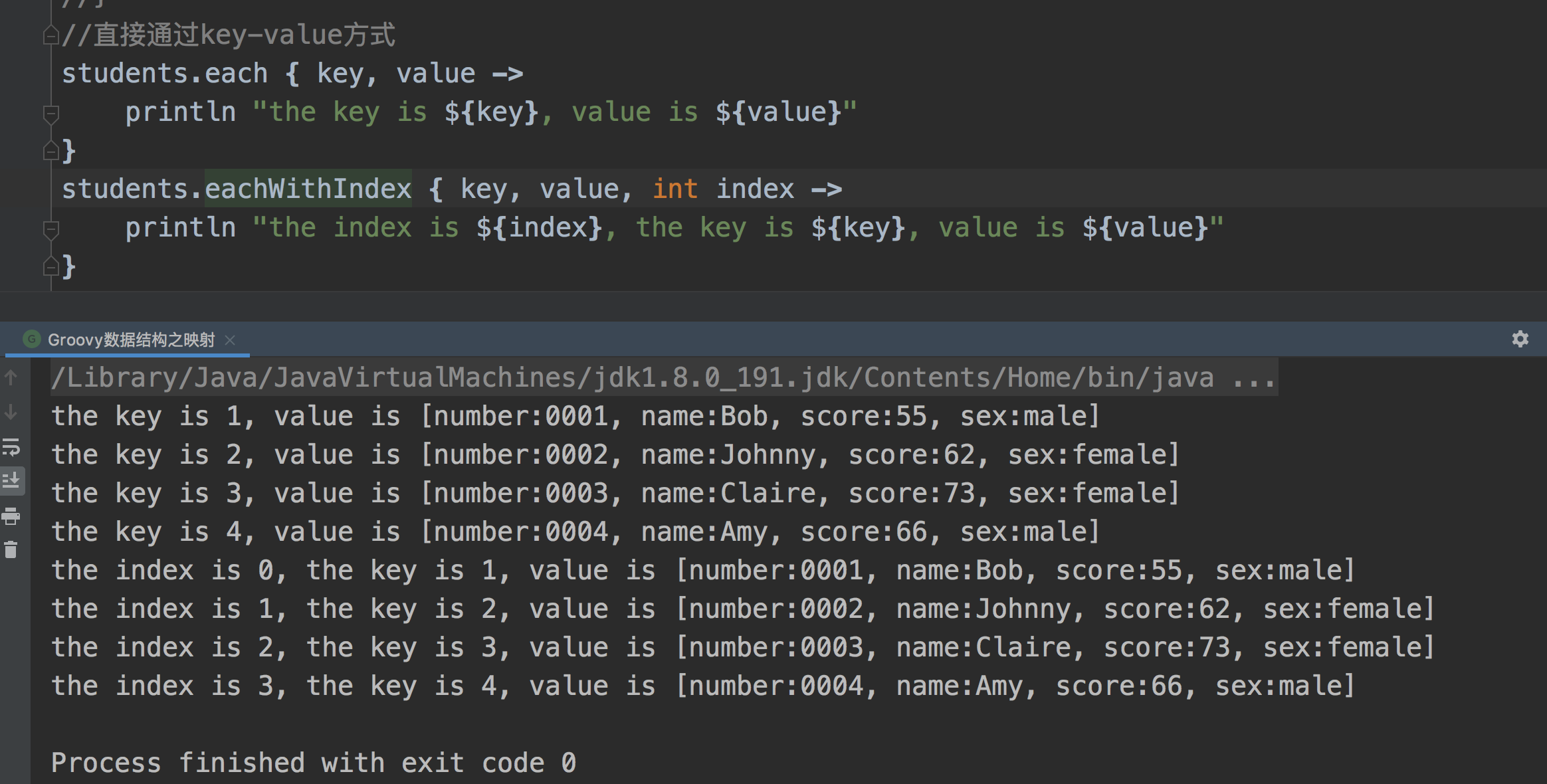Image resolution: width=1547 pixels, height=784 pixels.
Task: Toggle soft-wrap in the console
Action: coord(11,447)
